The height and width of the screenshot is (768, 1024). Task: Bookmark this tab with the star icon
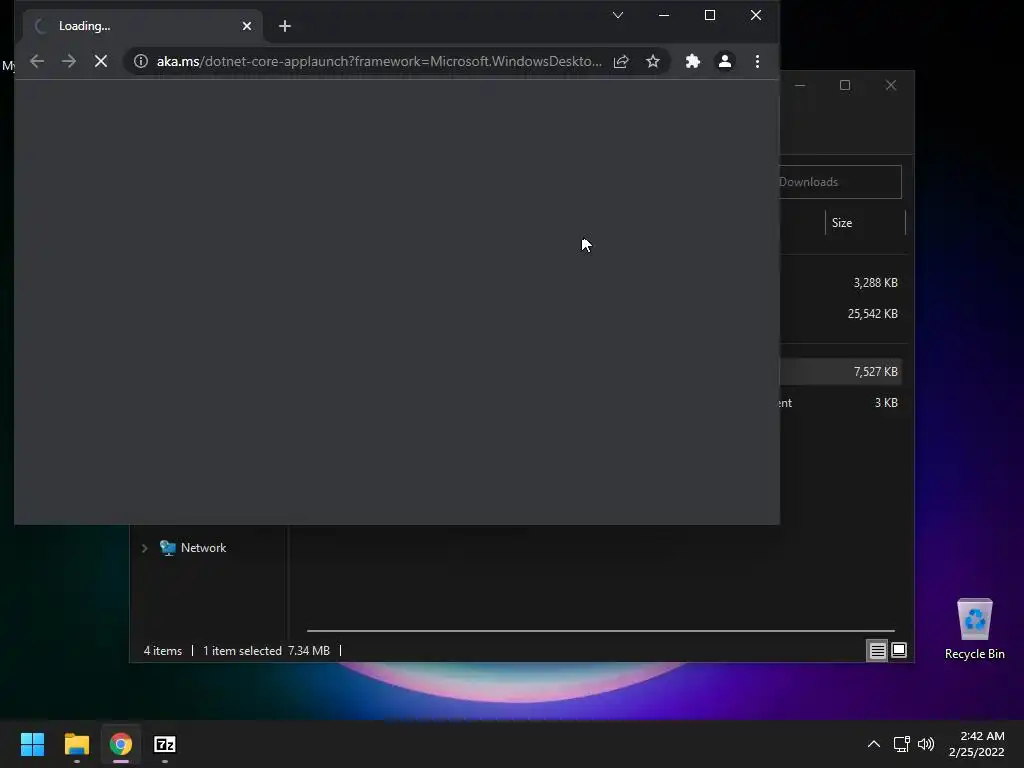click(x=652, y=61)
